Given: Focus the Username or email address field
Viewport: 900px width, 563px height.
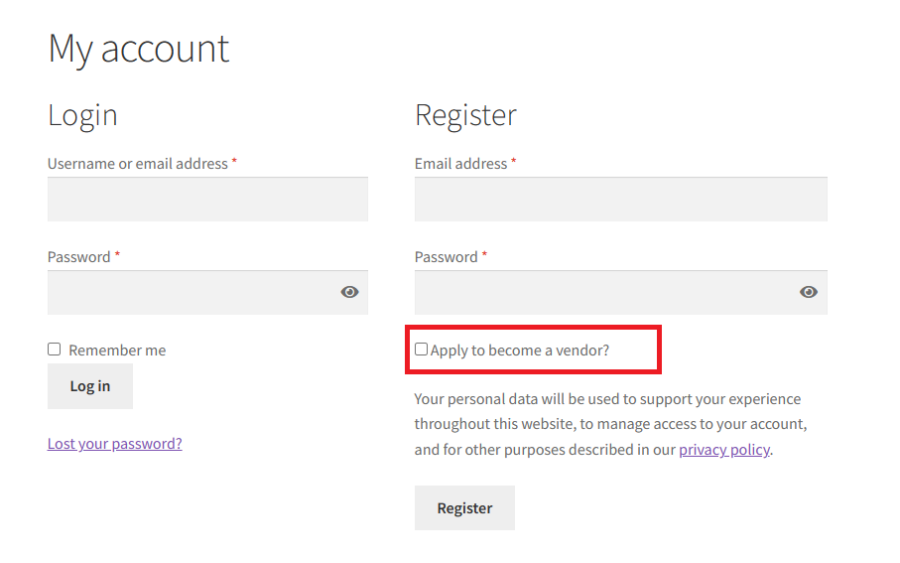Looking at the screenshot, I should coord(207,199).
